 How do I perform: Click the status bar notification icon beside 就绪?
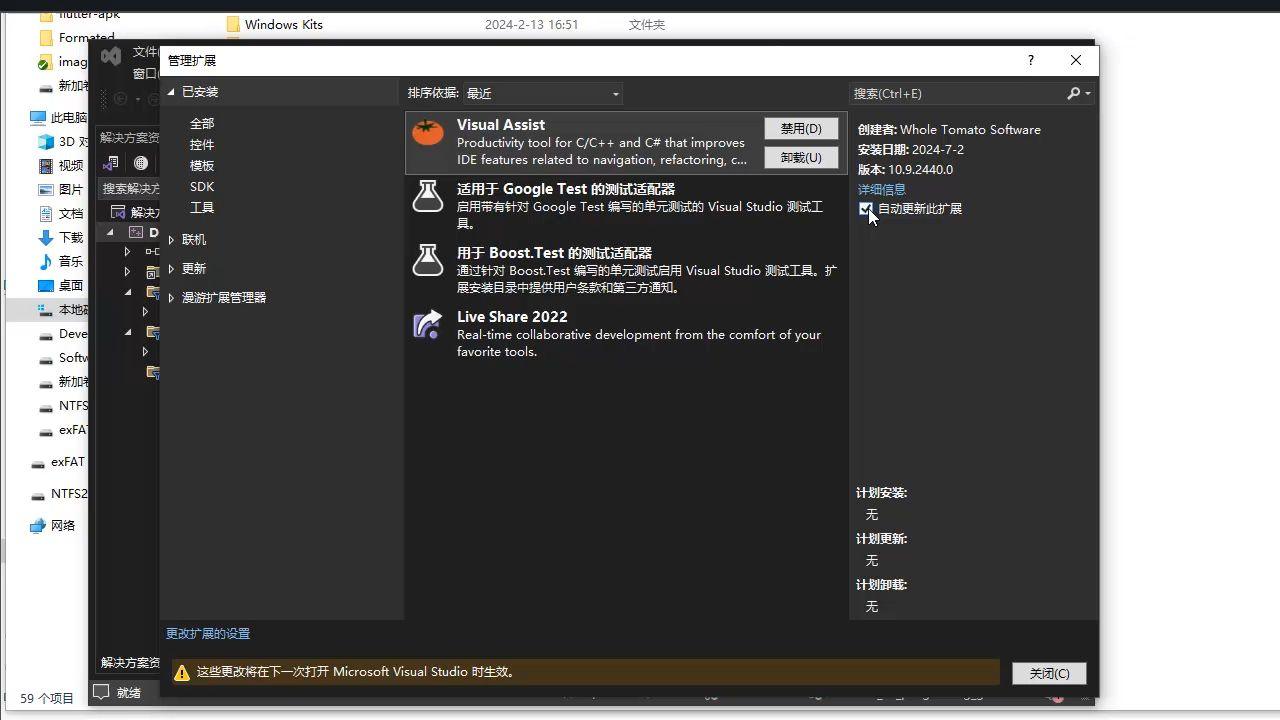(x=101, y=691)
